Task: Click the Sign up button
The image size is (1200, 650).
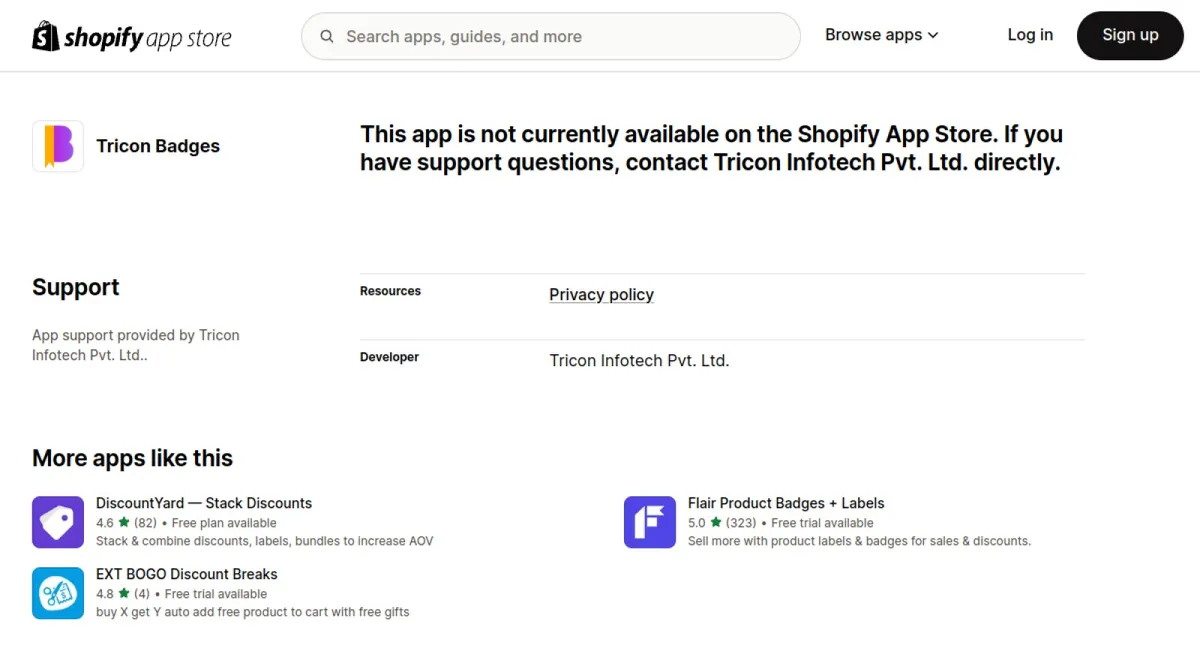Action: [x=1130, y=35]
